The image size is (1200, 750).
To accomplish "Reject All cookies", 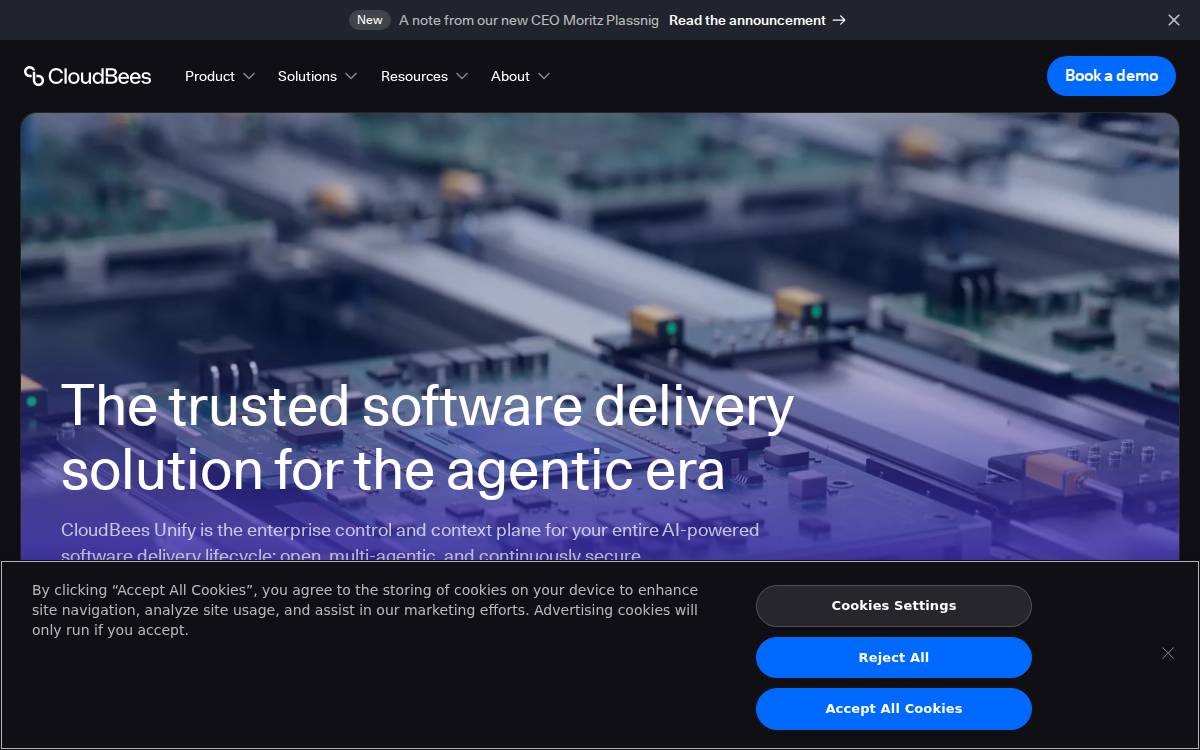I will tap(894, 658).
